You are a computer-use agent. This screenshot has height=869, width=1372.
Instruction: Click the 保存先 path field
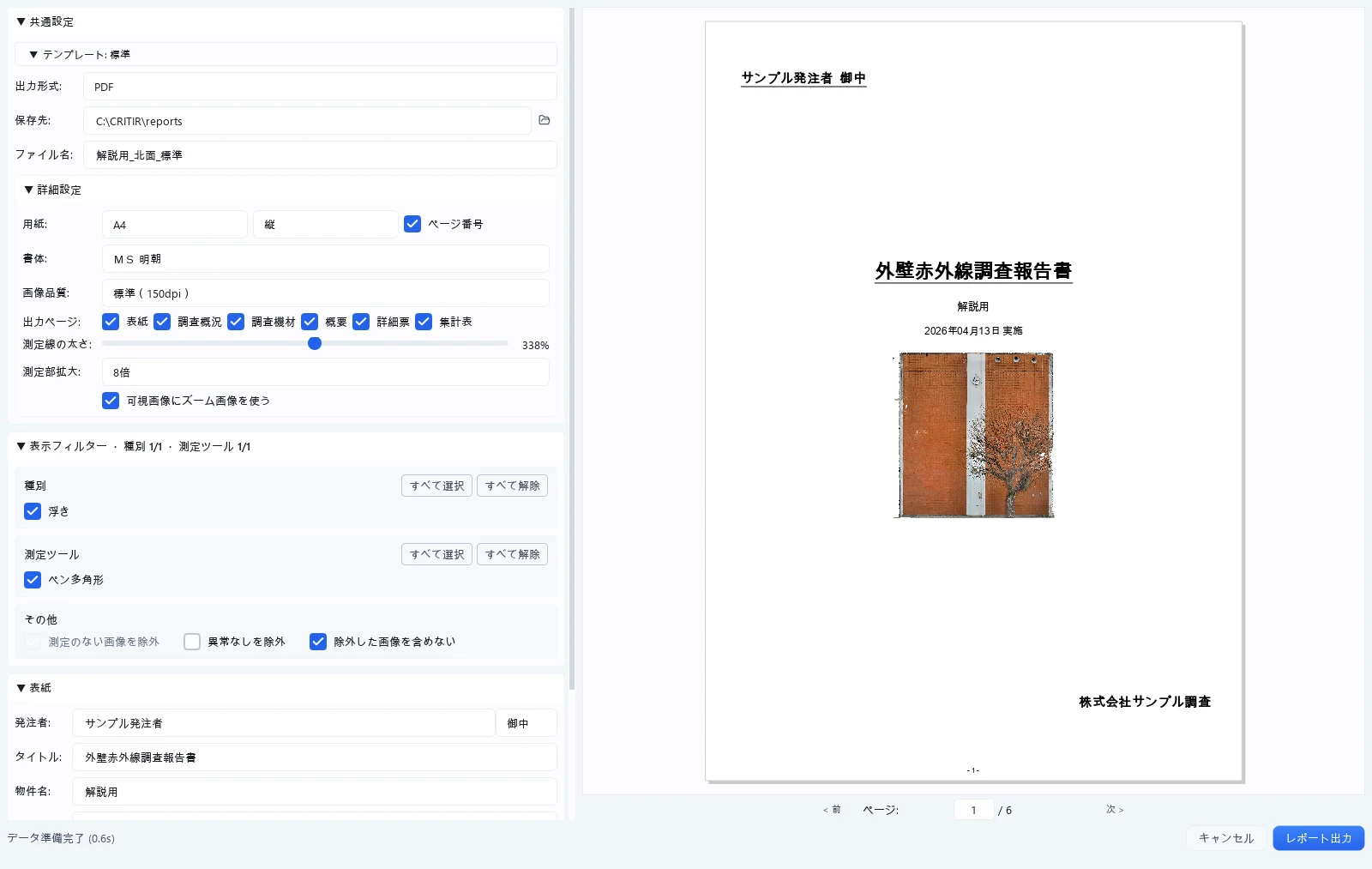[x=307, y=121]
